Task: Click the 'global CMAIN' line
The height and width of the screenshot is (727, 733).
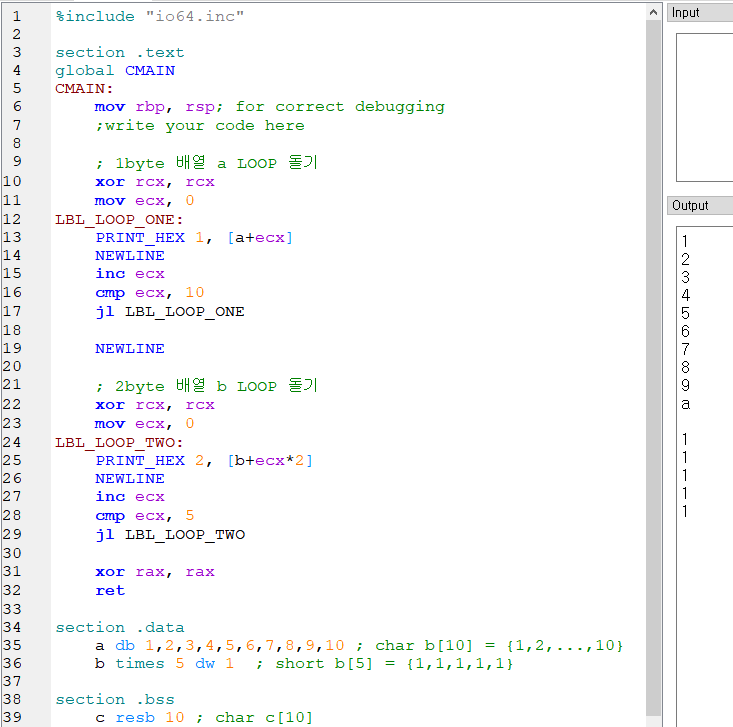Action: 115,71
